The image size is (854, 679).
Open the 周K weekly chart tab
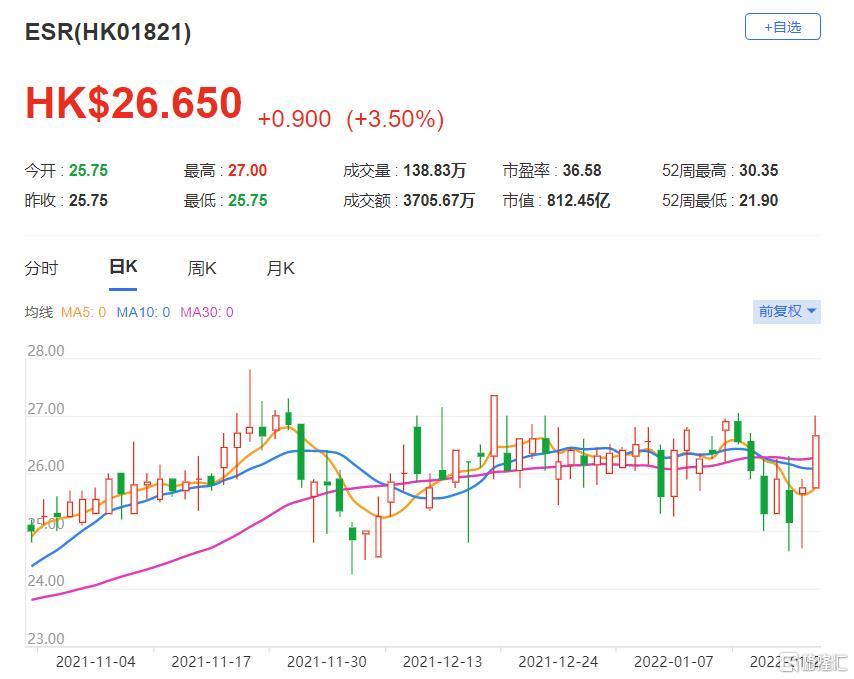coord(201,268)
